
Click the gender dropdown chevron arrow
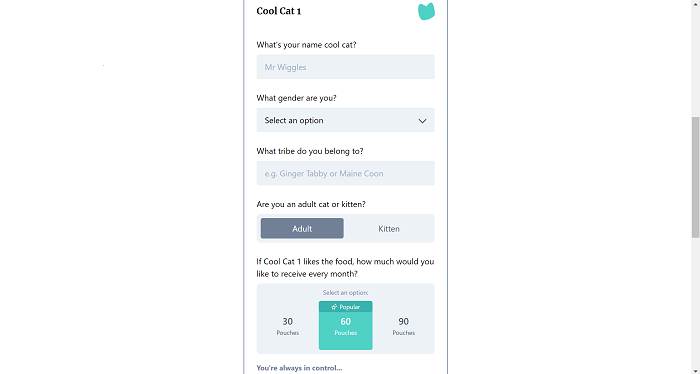pyautogui.click(x=422, y=121)
